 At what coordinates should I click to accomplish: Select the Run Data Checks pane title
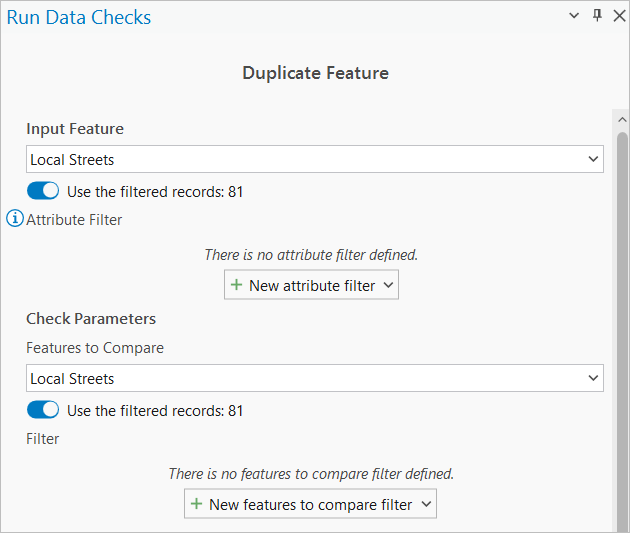click(x=79, y=17)
